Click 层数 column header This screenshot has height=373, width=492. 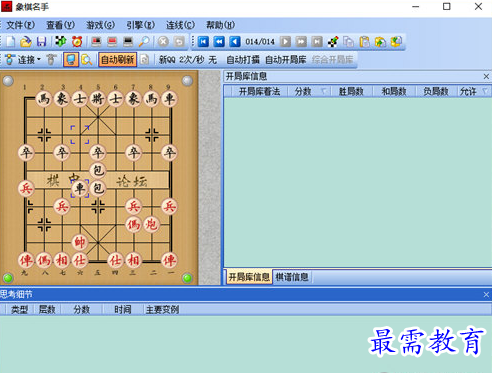[x=47, y=310]
